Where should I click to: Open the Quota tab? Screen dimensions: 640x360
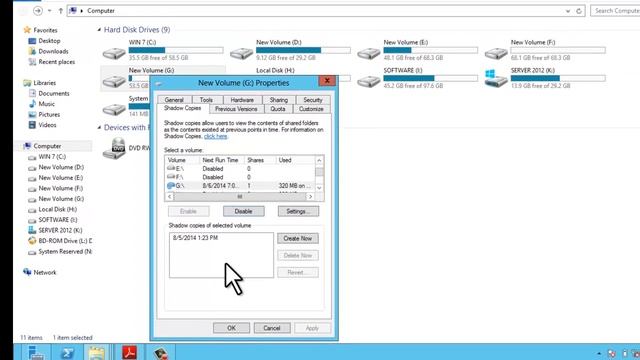[278, 109]
